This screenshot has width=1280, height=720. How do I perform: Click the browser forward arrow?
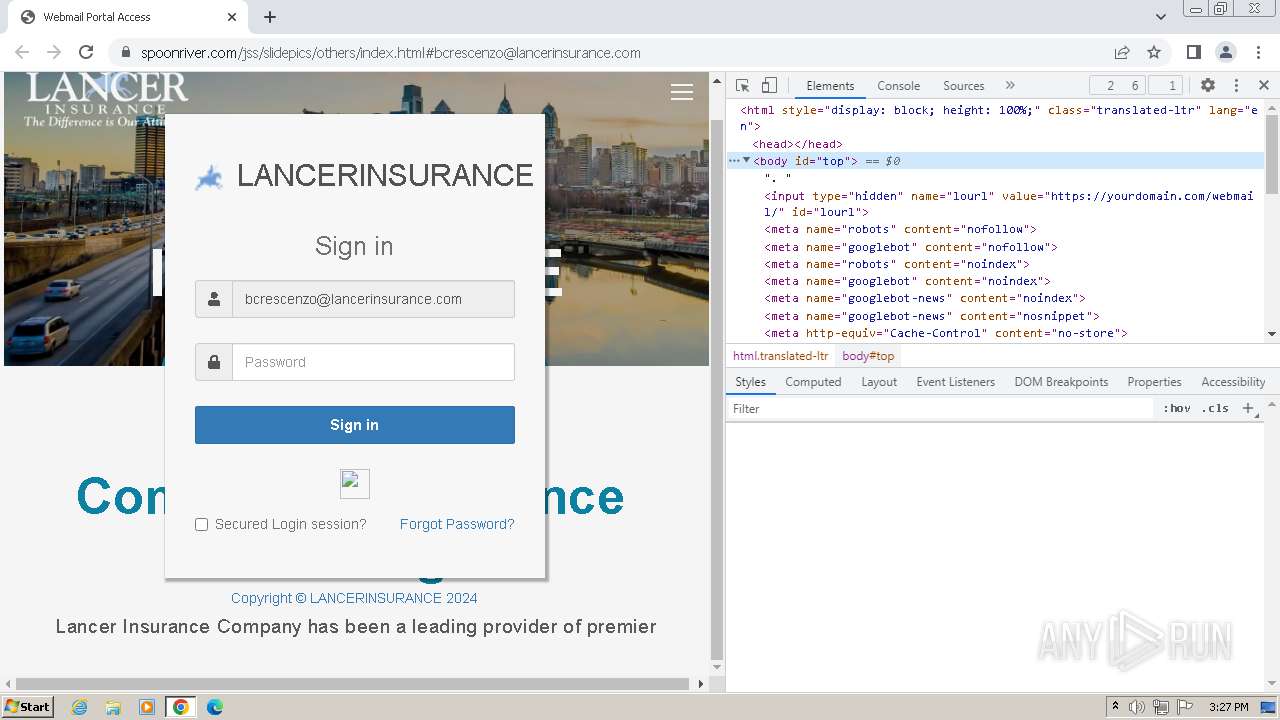tap(54, 52)
